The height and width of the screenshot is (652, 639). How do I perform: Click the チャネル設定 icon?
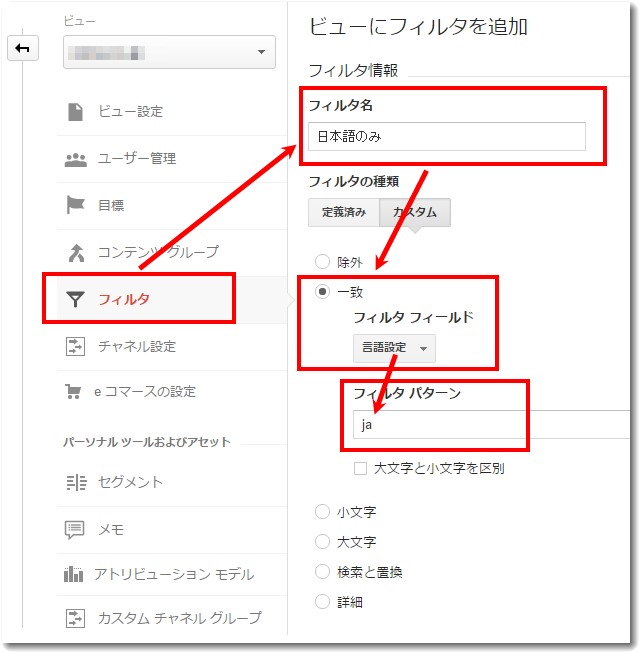(75, 346)
